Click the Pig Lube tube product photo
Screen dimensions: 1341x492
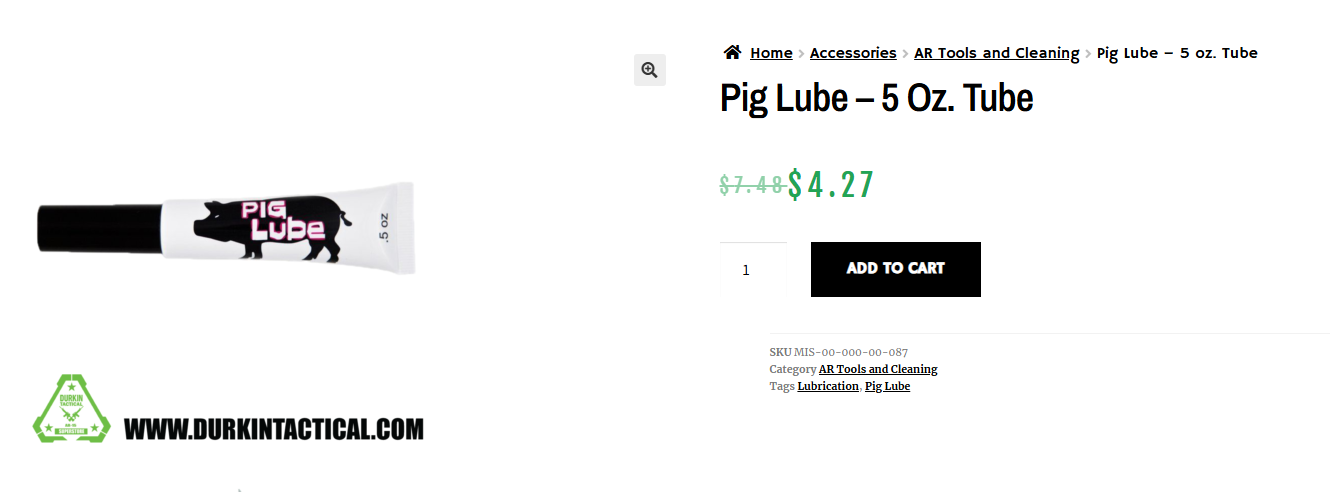226,228
